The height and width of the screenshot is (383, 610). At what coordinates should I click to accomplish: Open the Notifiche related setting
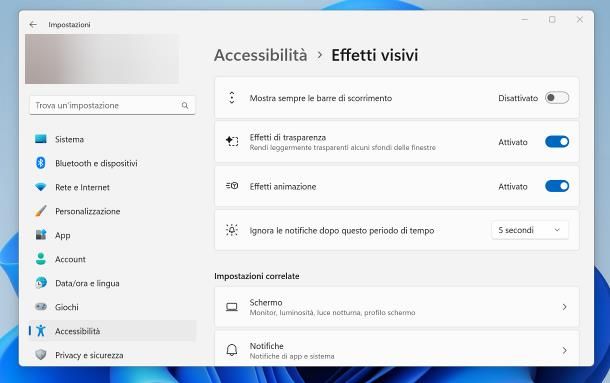coord(397,349)
